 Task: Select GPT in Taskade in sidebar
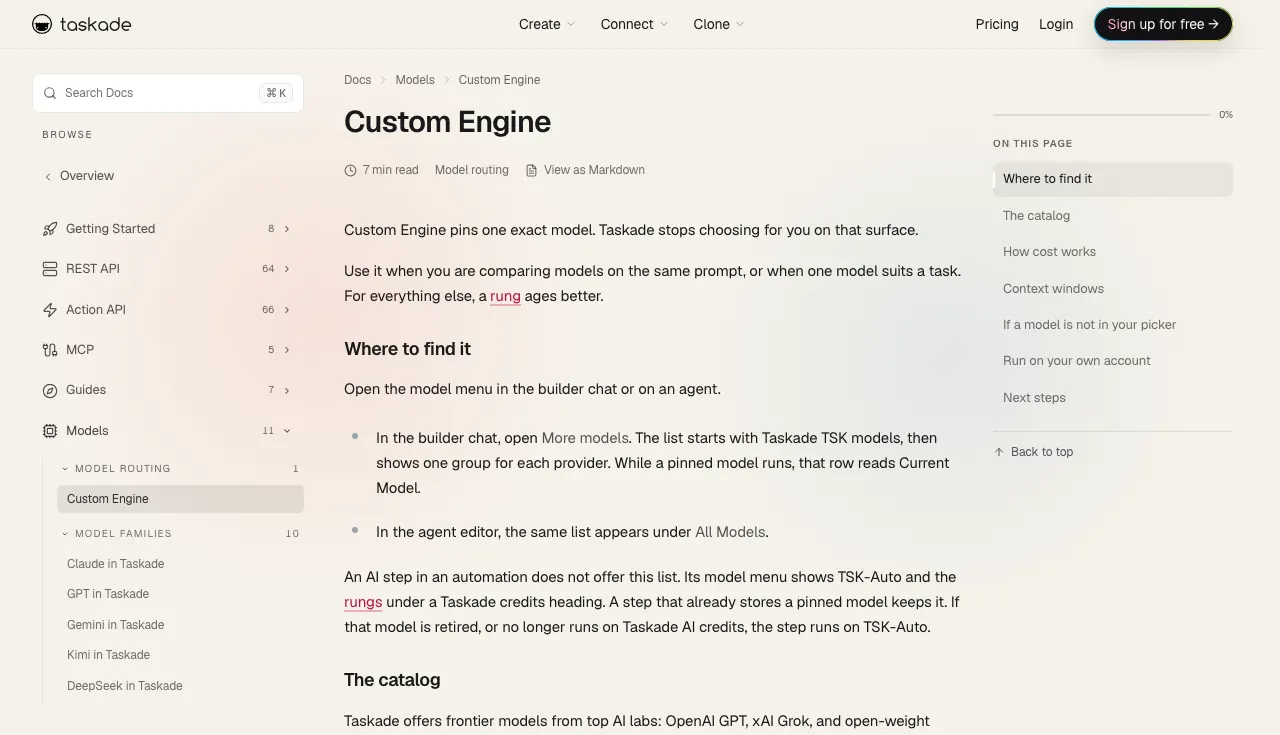pos(108,594)
